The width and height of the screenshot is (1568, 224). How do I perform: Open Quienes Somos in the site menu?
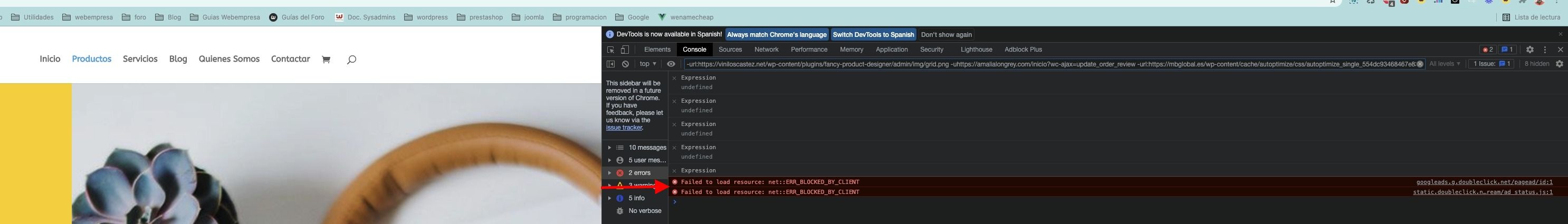click(229, 59)
